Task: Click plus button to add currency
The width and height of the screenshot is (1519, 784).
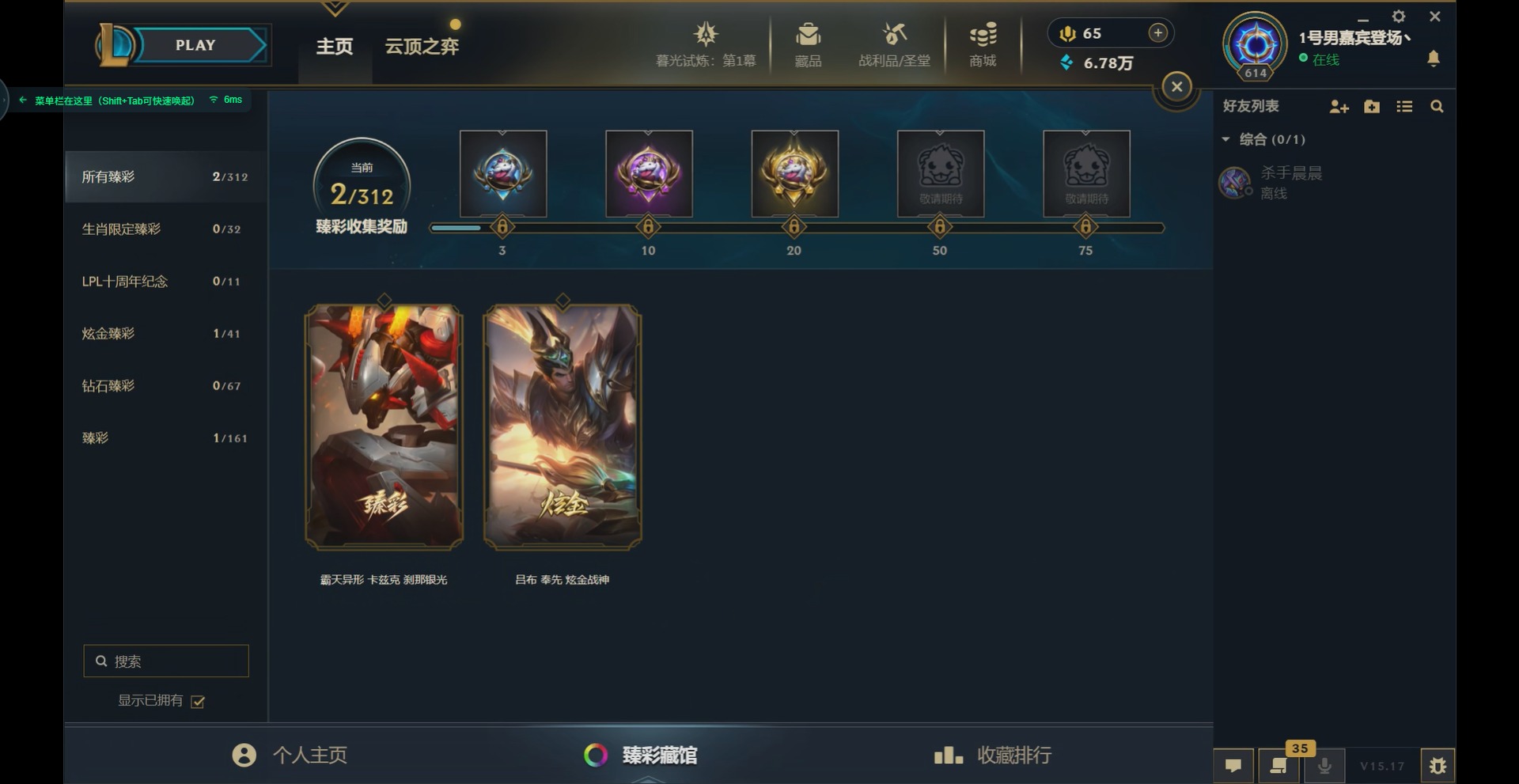Action: tap(1157, 32)
